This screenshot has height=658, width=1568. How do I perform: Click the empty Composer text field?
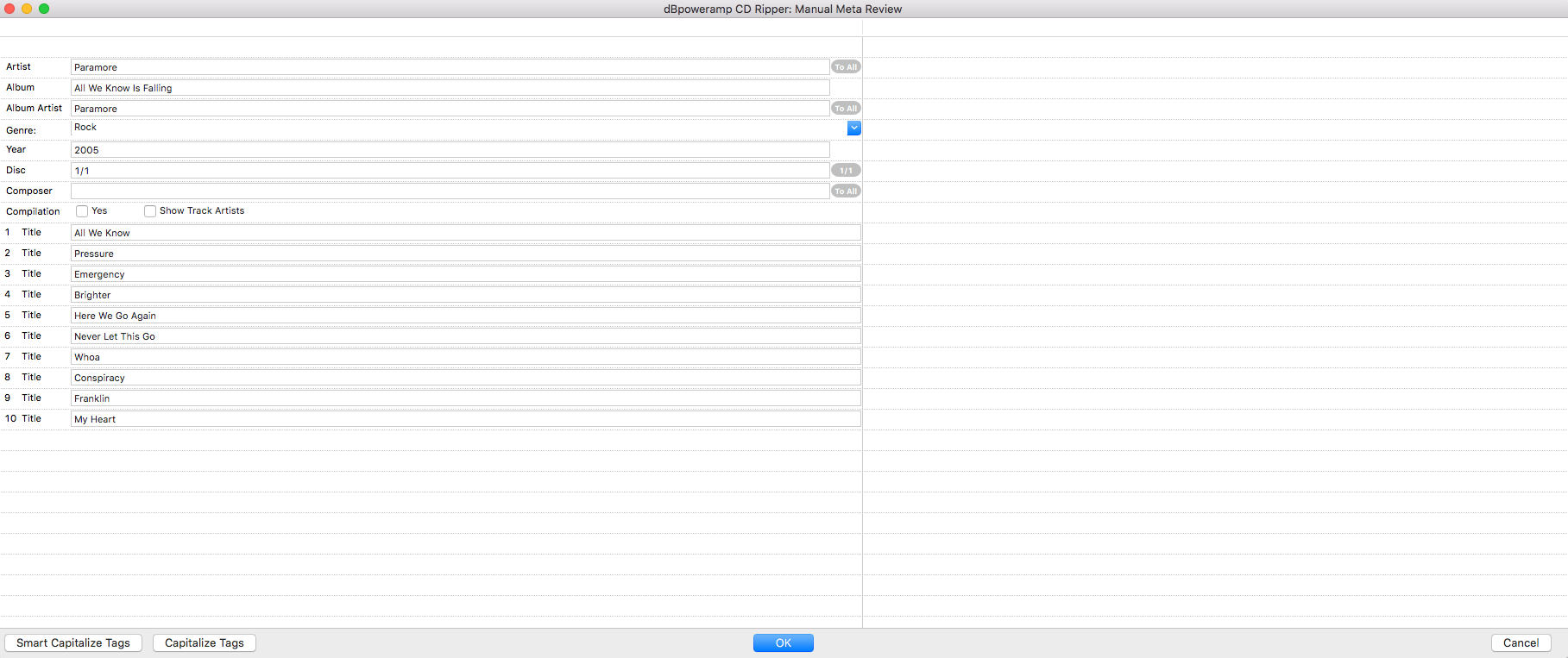tap(449, 191)
